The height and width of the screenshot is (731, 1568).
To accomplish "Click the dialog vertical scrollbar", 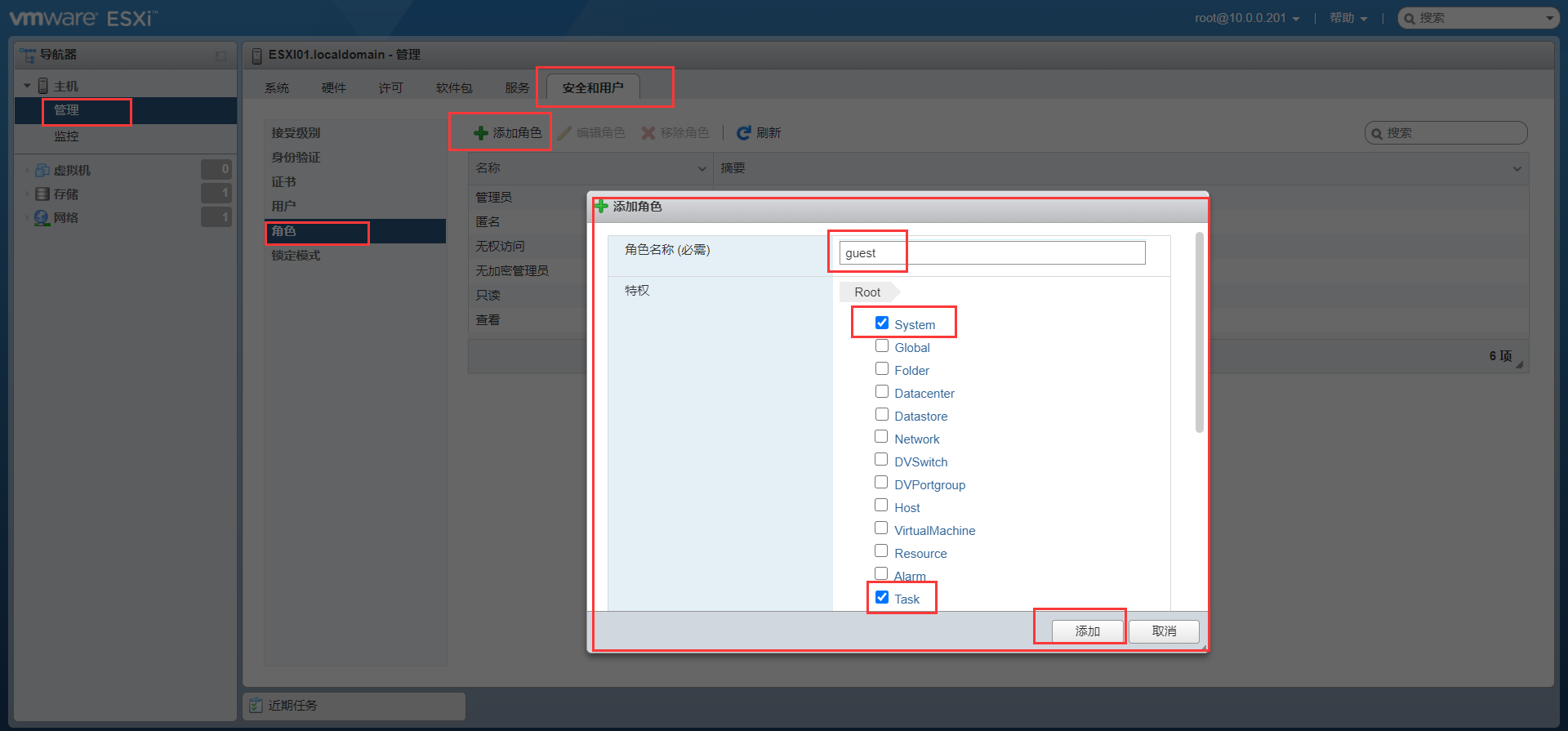I will click(x=1199, y=332).
